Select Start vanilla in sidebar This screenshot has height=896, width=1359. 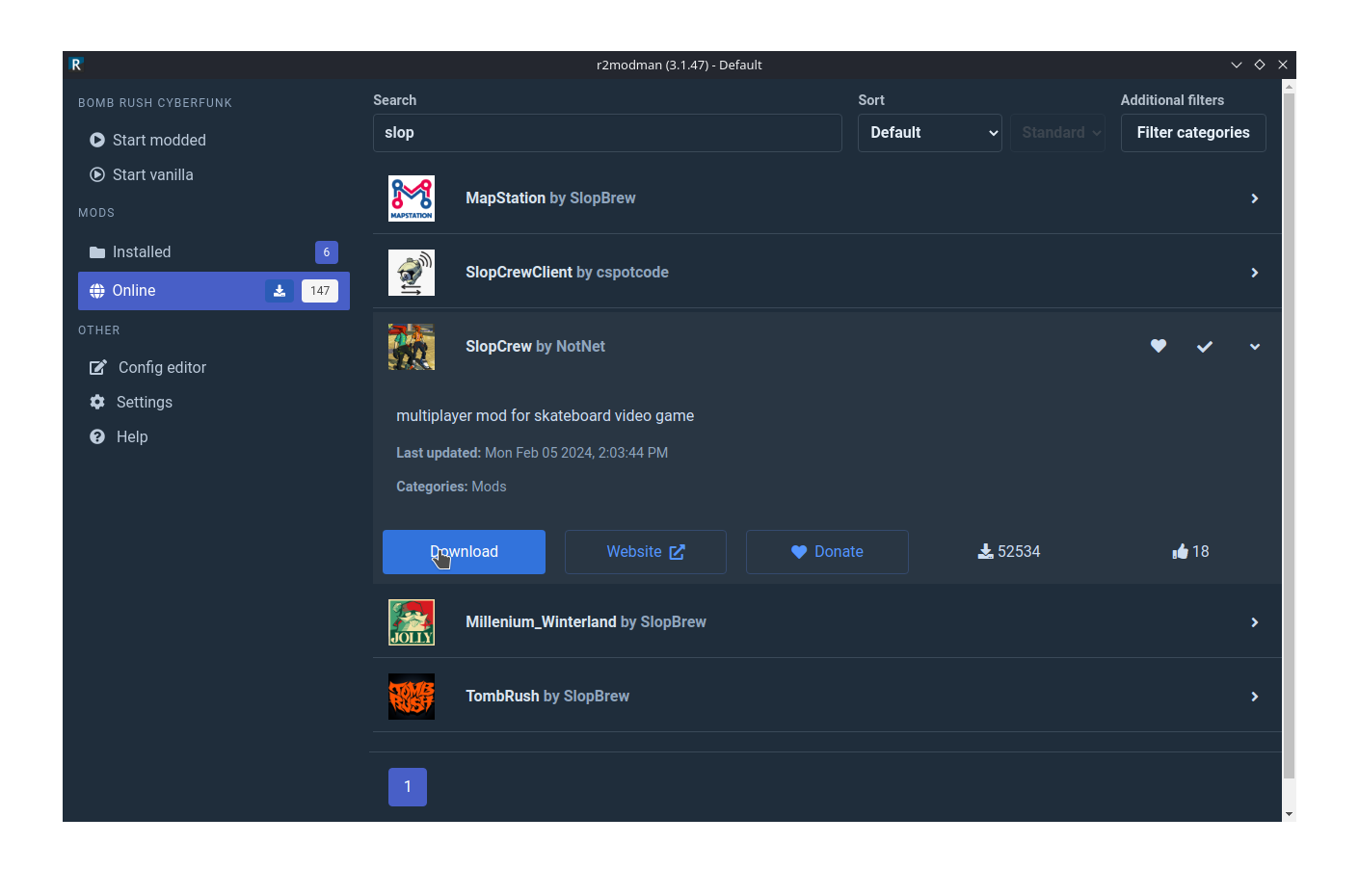point(214,174)
